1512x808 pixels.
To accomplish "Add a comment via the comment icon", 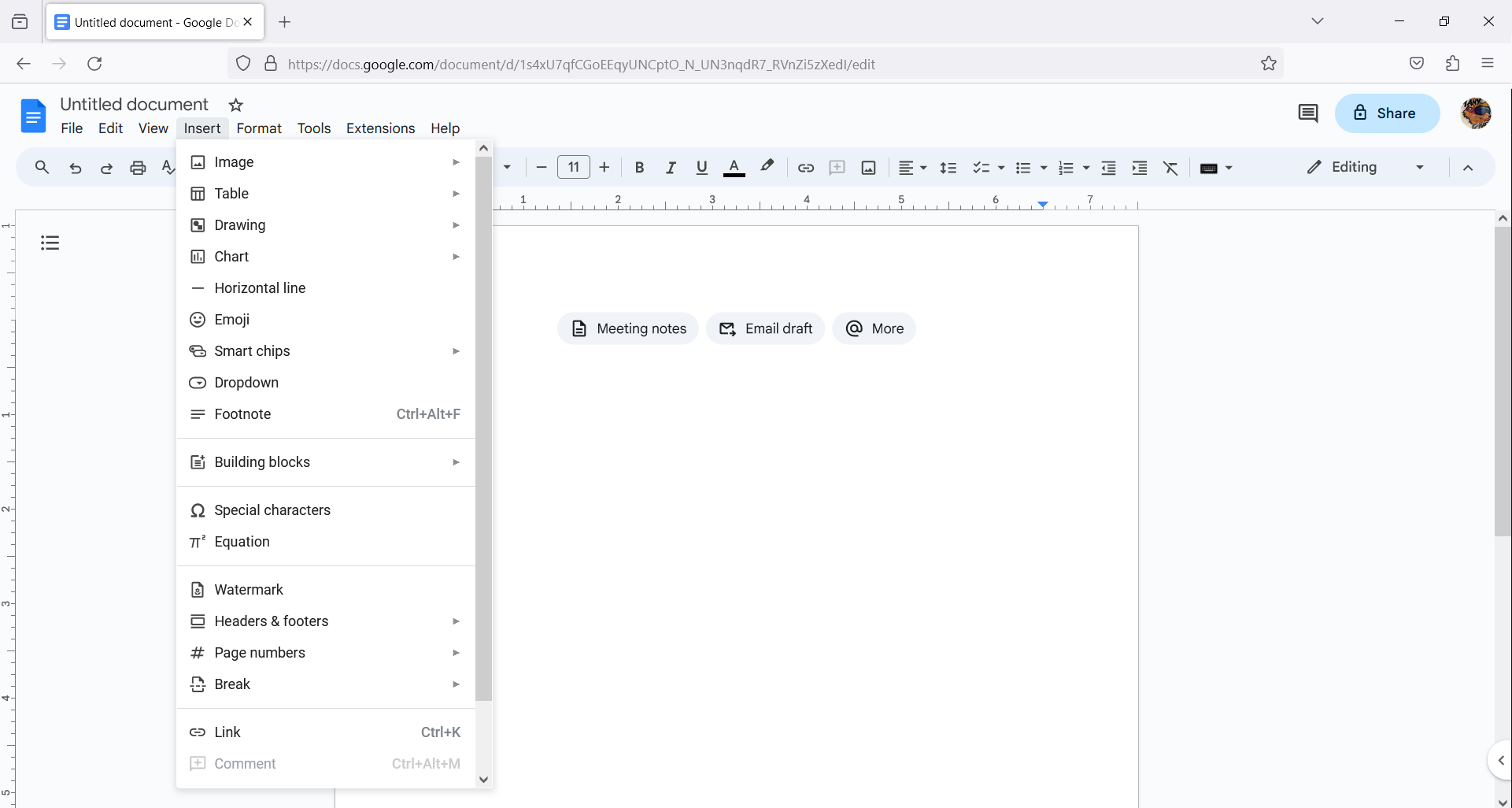I will pyautogui.click(x=837, y=167).
